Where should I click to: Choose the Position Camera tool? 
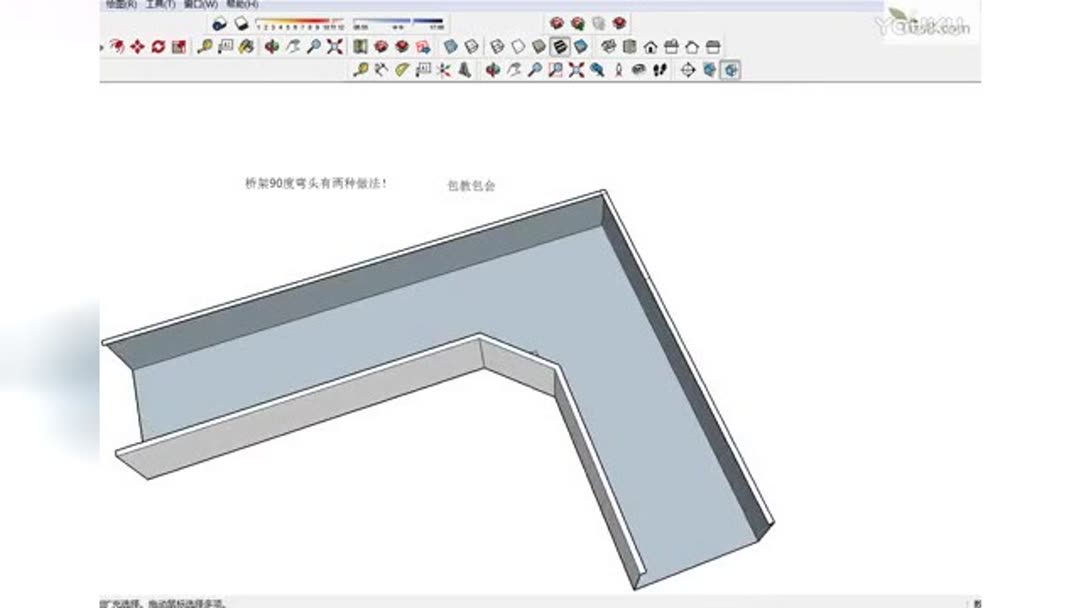click(619, 70)
